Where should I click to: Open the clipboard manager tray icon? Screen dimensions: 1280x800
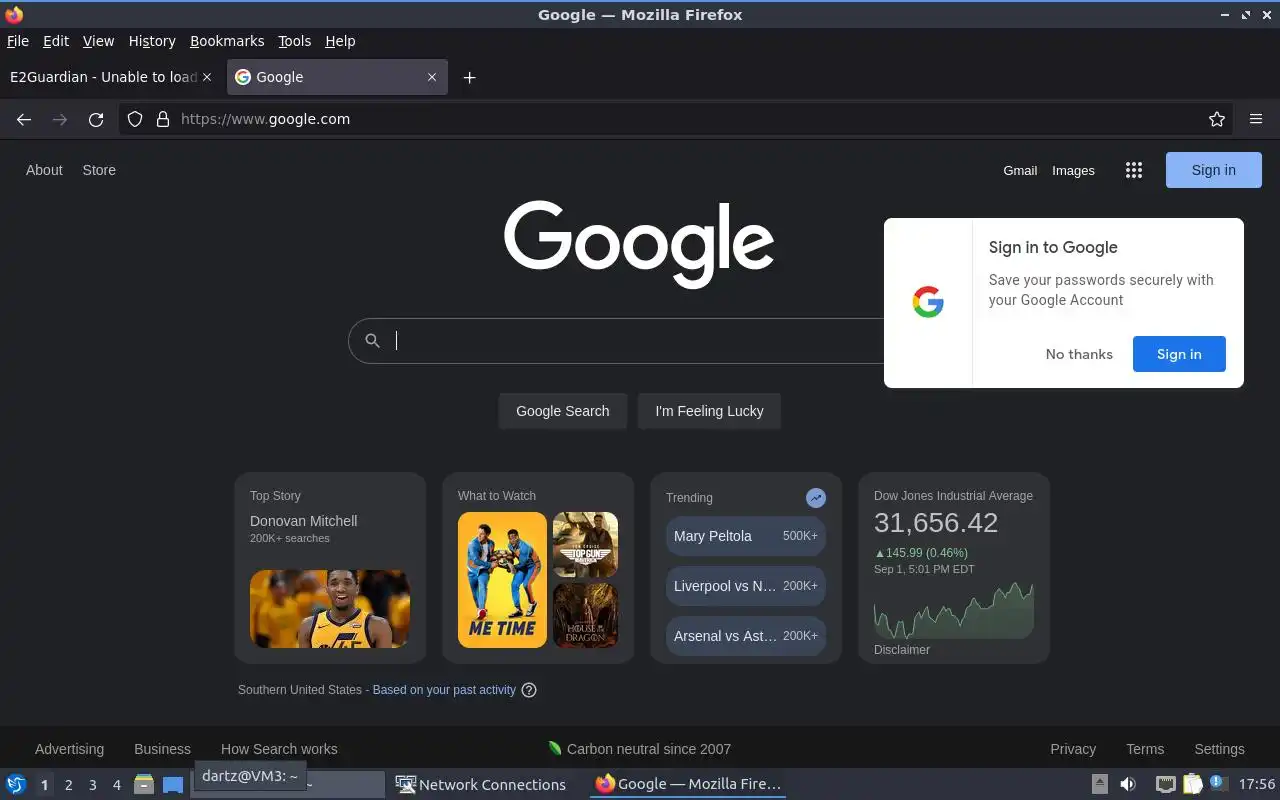tap(1192, 784)
